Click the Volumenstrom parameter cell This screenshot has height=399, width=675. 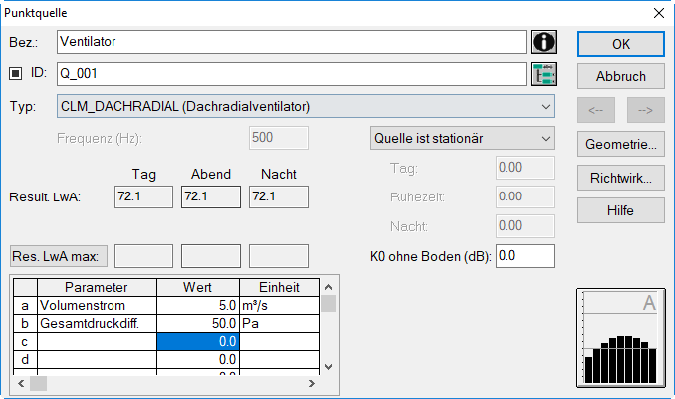pyautogui.click(x=97, y=306)
